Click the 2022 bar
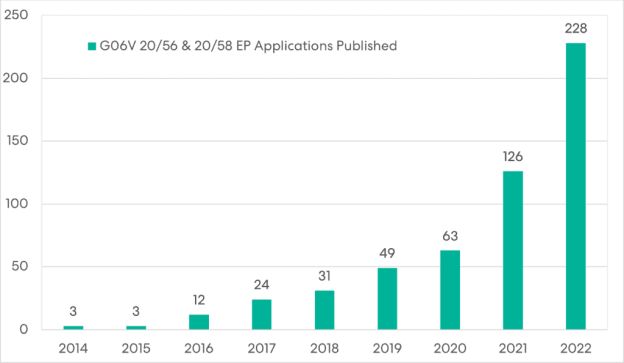Screen dimensions: 624x363 (575, 186)
